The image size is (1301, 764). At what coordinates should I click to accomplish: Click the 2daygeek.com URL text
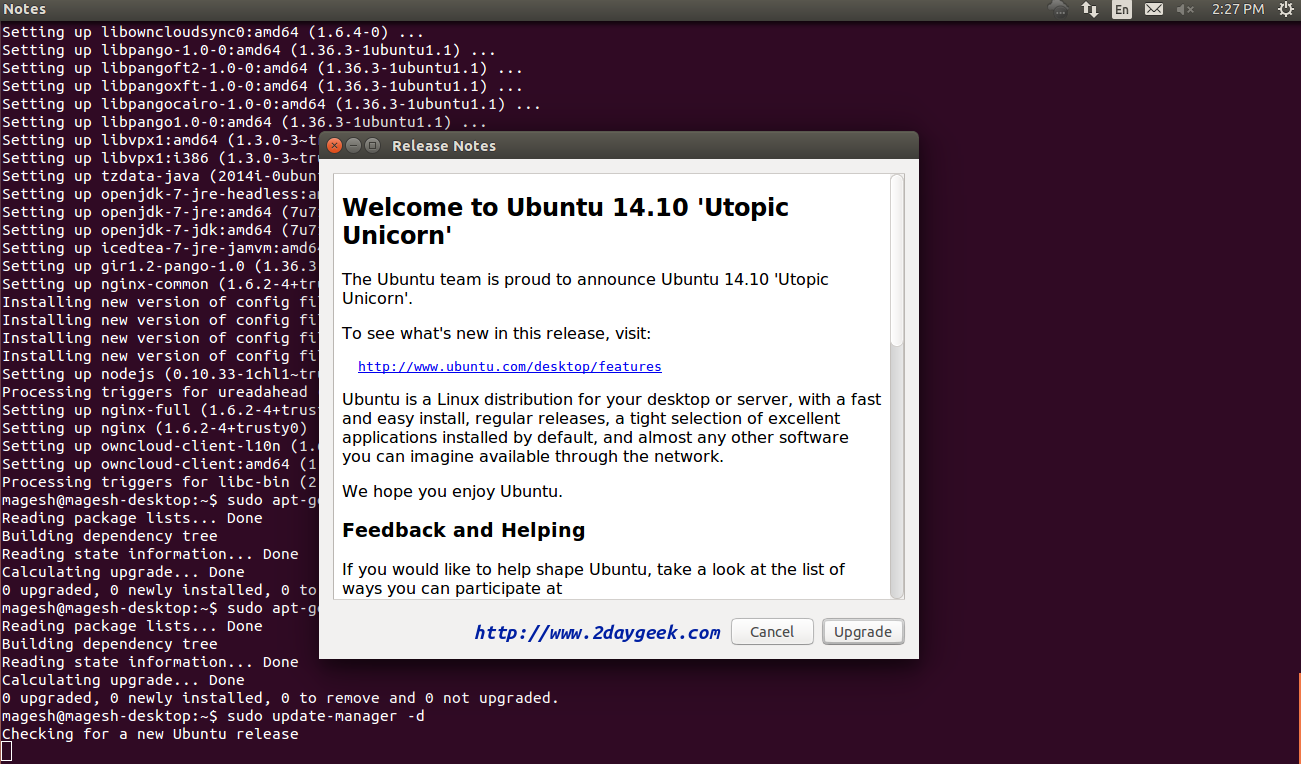pos(597,632)
